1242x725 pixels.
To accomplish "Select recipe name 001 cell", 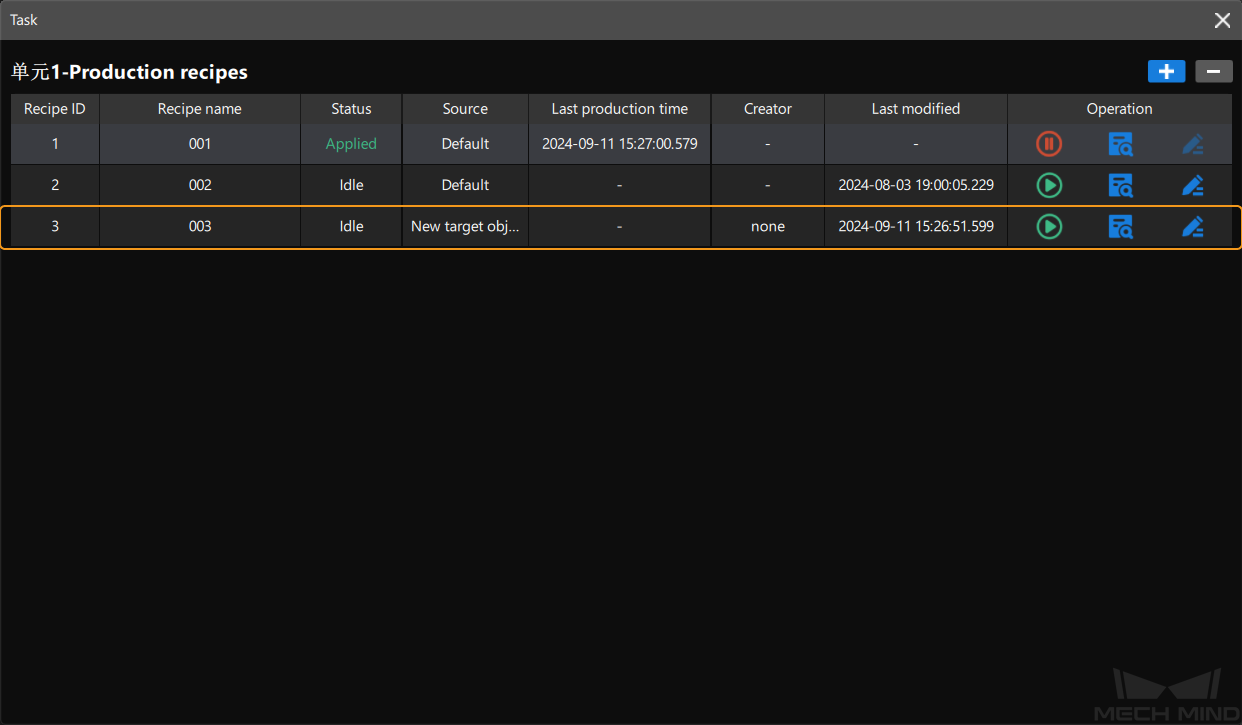I will (200, 144).
